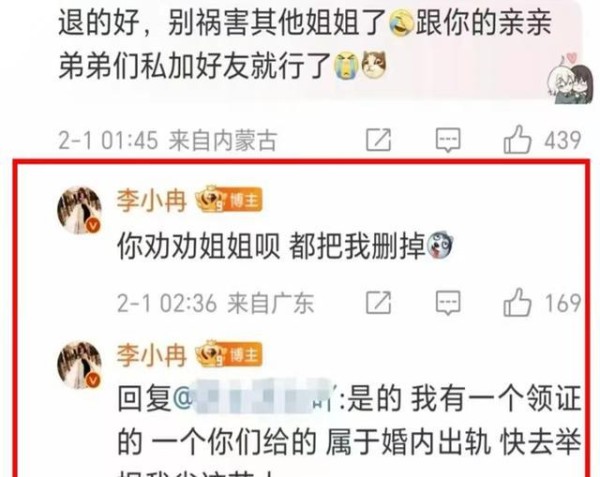The width and height of the screenshot is (600, 477).
Task: Tap the top comment text 退的好
Action: coord(99,22)
